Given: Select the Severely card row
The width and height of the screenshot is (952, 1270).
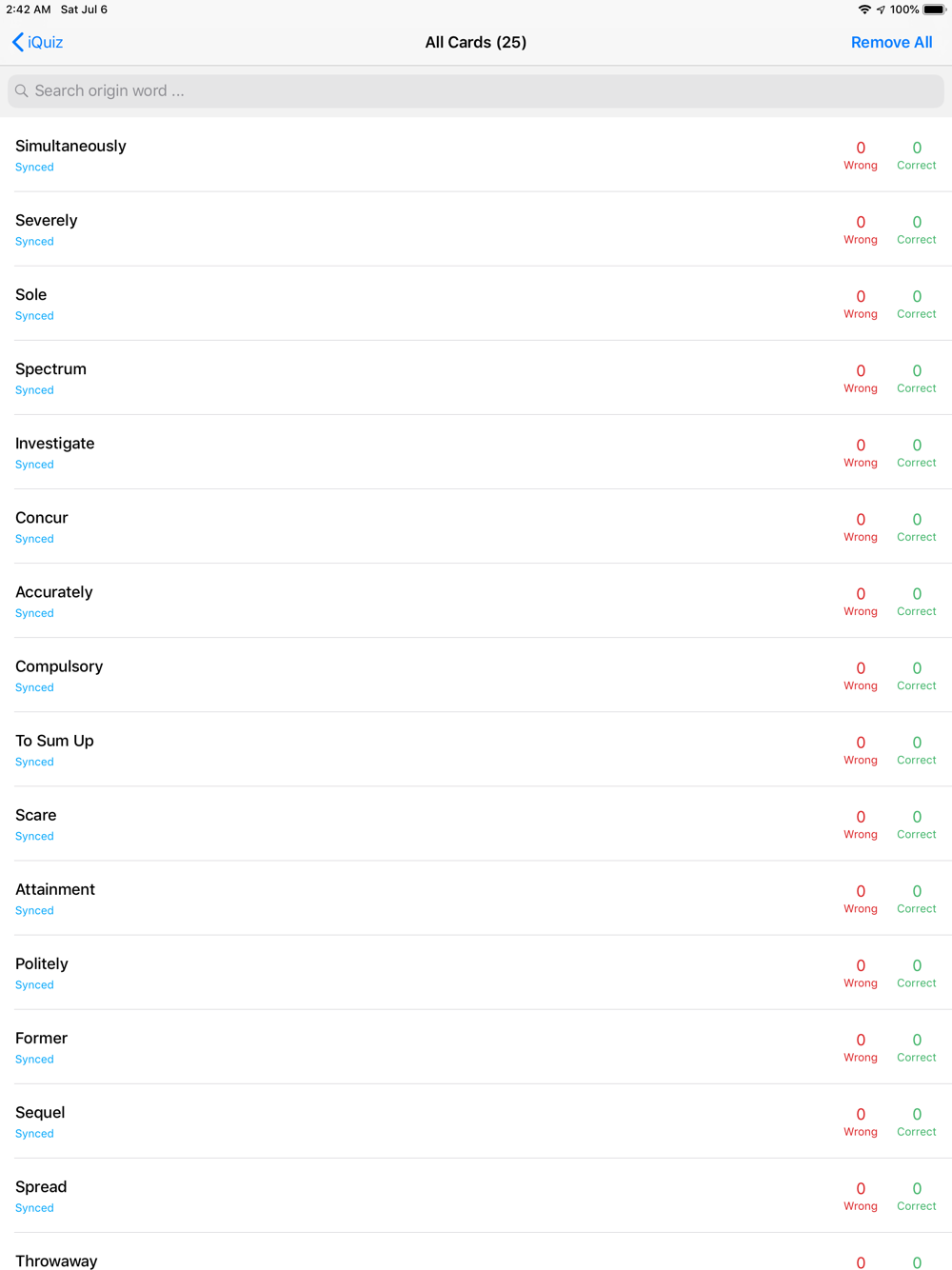Looking at the screenshot, I should (476, 228).
